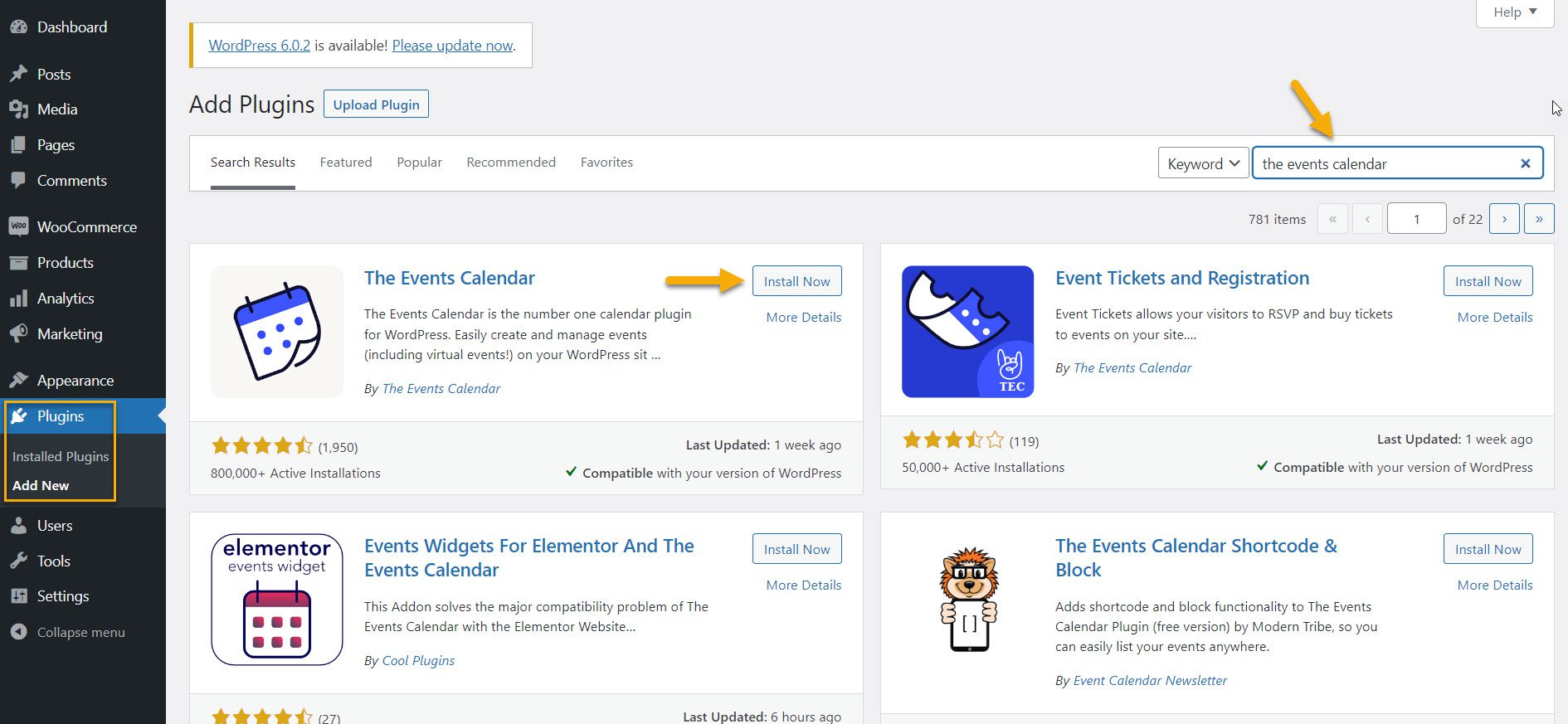Open the WooCommerce menu icon
Screen dimensions: 1568x724
point(20,226)
